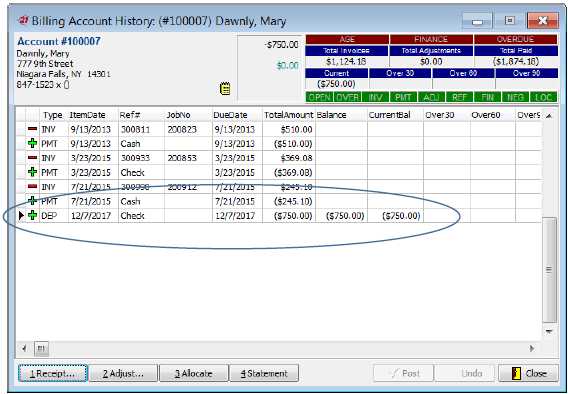Select the TotalAmount cell ($369.08)
568x394 pixels.
click(x=289, y=172)
